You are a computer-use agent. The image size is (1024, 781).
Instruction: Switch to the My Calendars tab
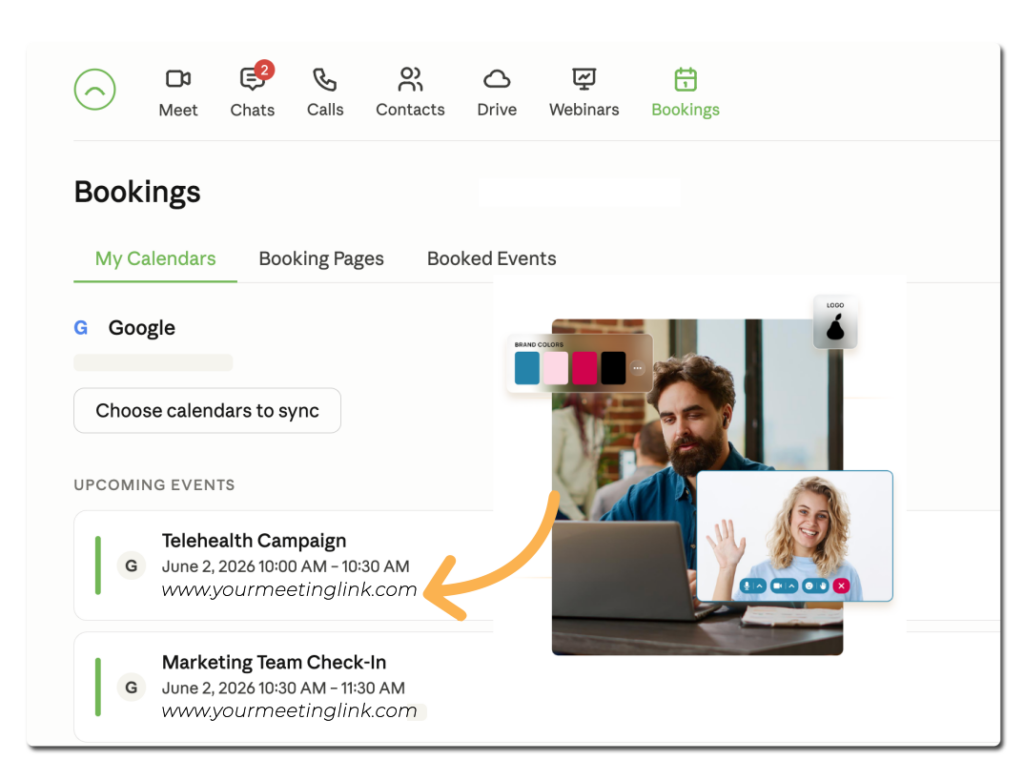[x=155, y=259]
